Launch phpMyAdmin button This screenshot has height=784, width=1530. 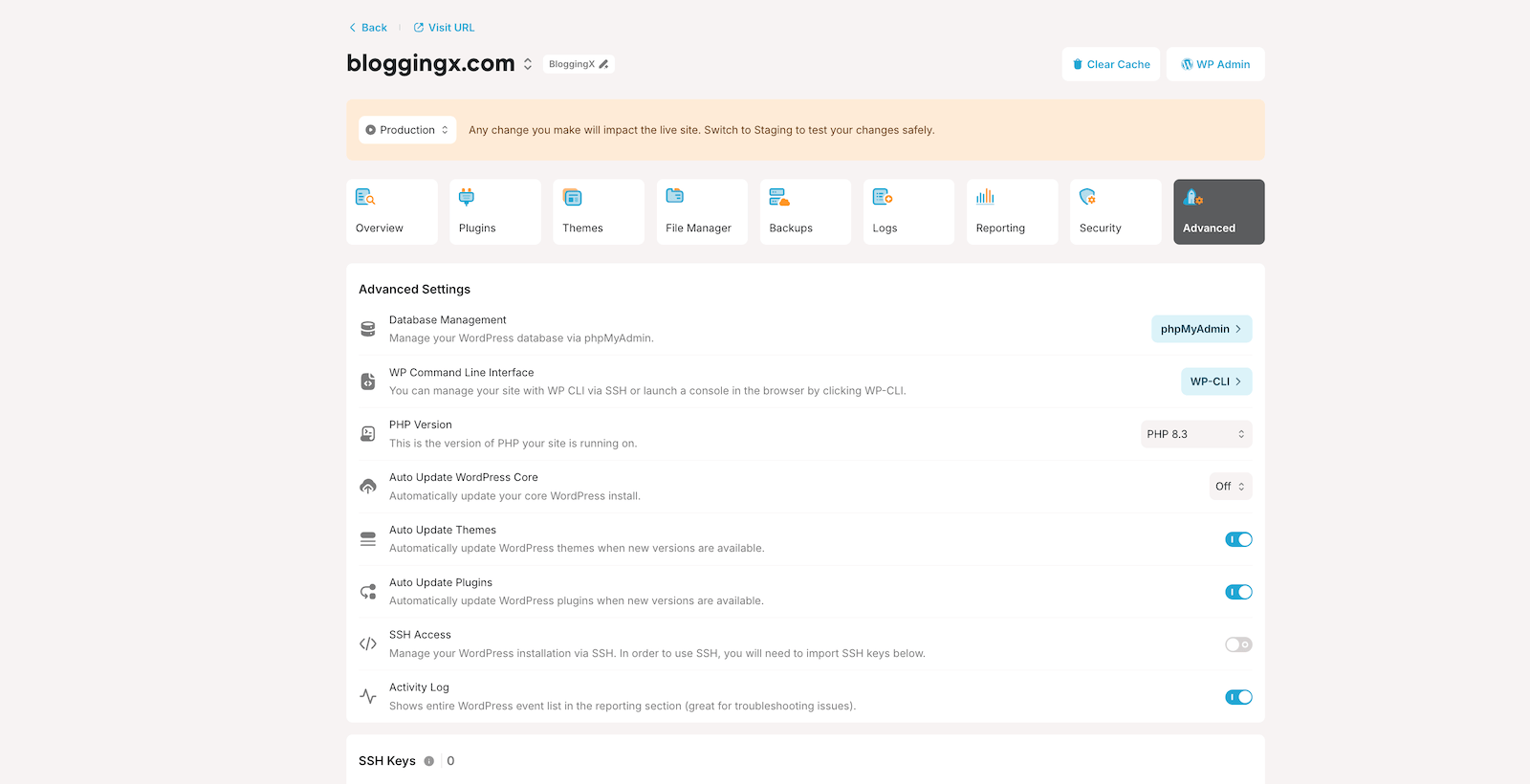click(x=1201, y=329)
